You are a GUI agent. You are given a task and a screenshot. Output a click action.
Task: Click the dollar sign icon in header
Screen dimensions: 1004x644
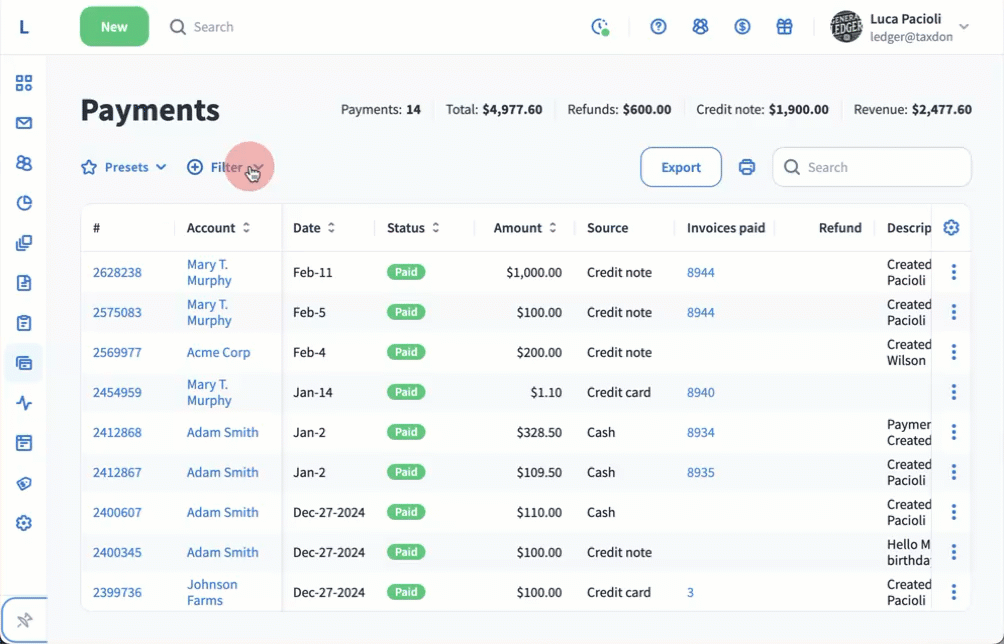[742, 27]
